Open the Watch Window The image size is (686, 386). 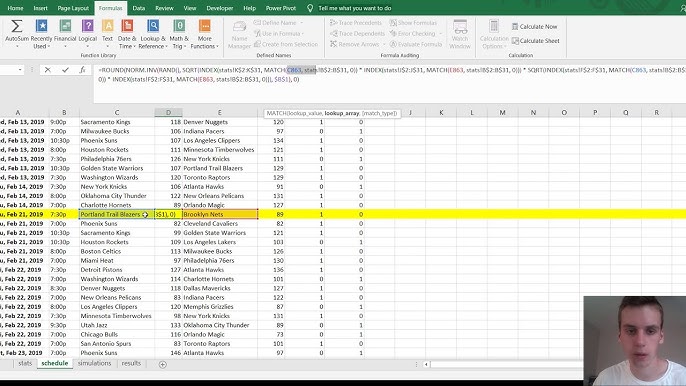(x=460, y=34)
